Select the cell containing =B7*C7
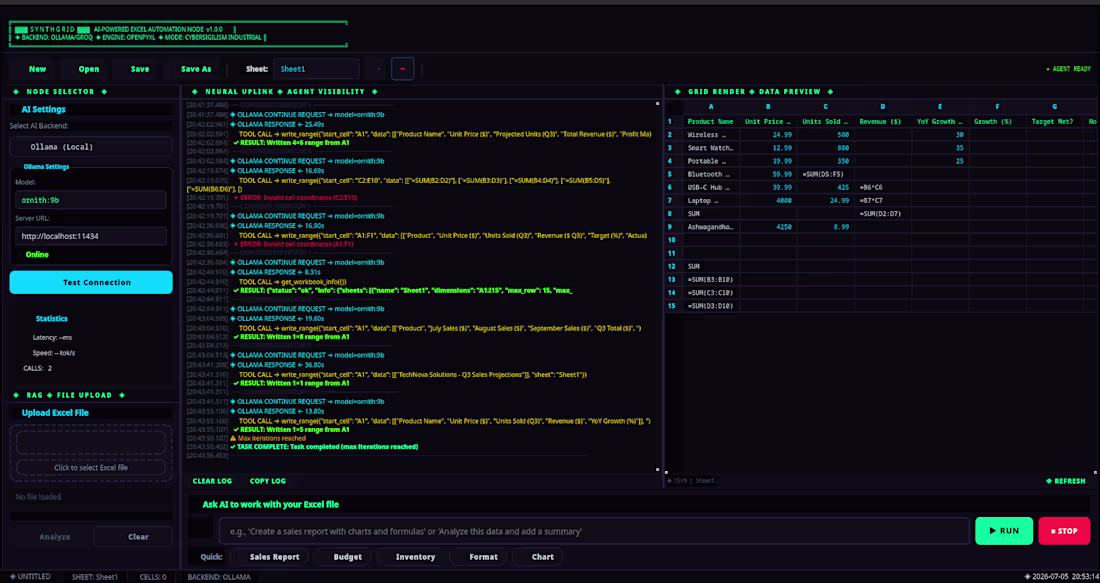This screenshot has width=1100, height=583. (883, 201)
